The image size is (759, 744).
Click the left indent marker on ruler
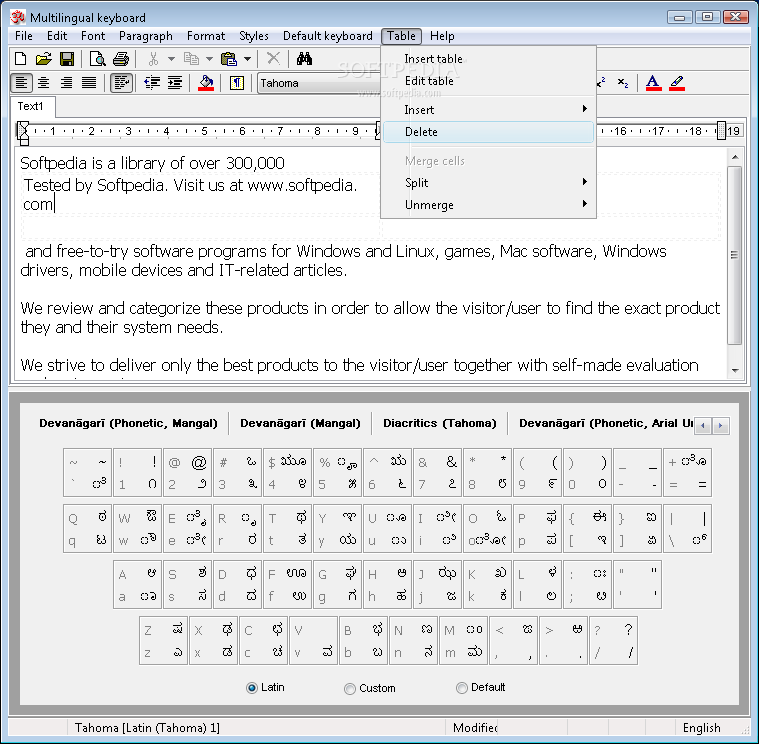pos(23,141)
